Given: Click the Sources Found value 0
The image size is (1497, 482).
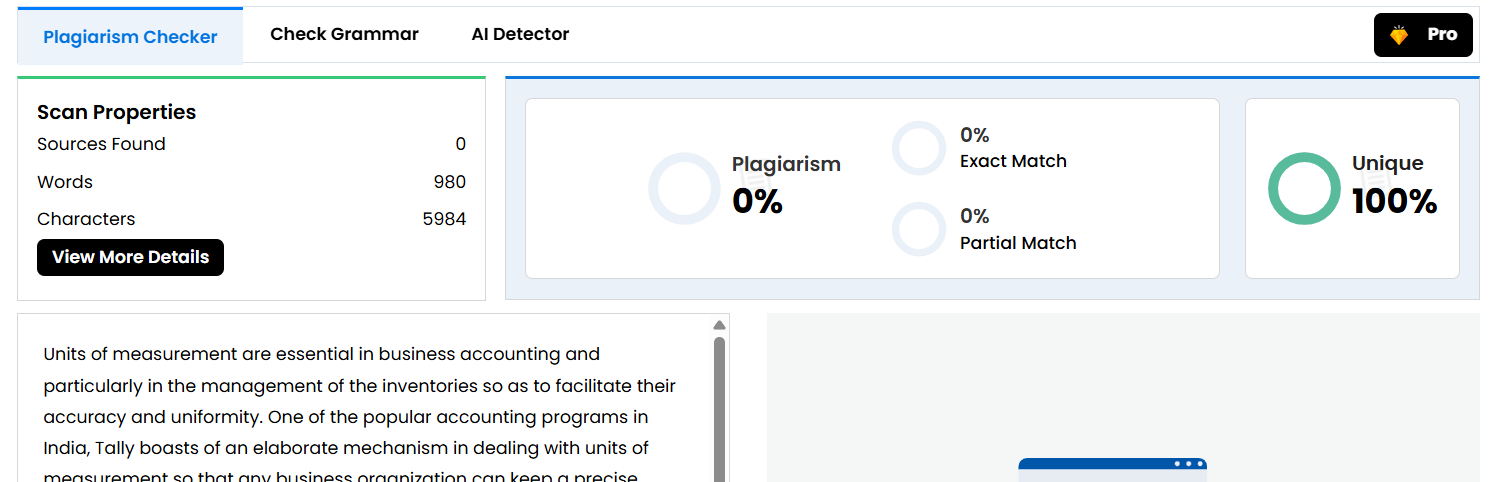Looking at the screenshot, I should click(461, 144).
